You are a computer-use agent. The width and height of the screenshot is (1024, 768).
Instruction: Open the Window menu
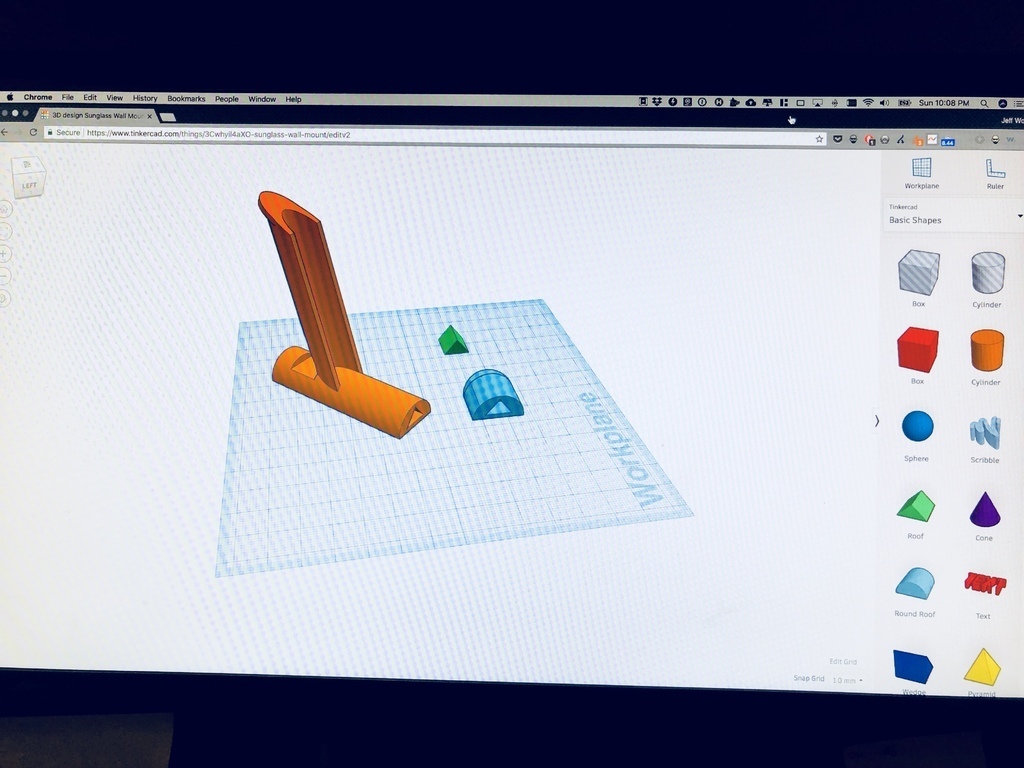(262, 99)
